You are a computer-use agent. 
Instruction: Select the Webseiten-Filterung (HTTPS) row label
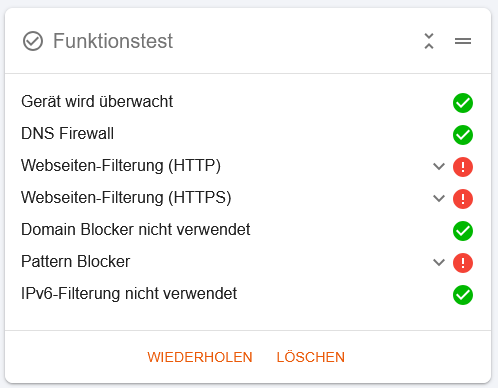[126, 197]
